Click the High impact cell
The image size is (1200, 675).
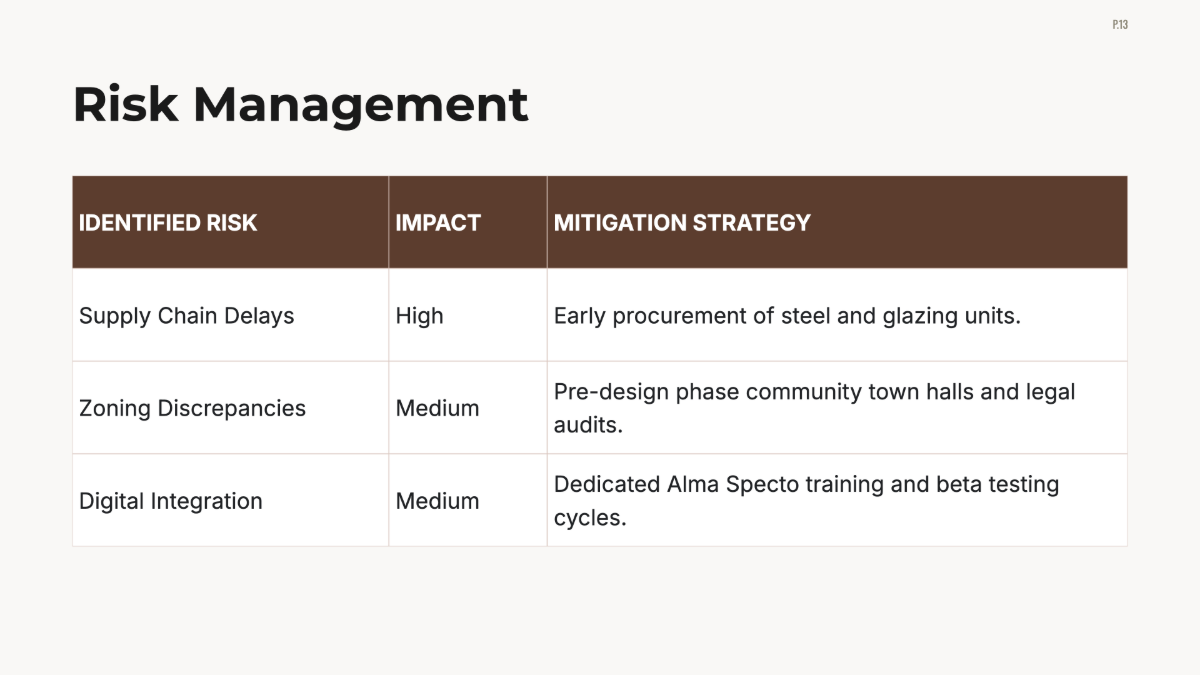point(468,315)
